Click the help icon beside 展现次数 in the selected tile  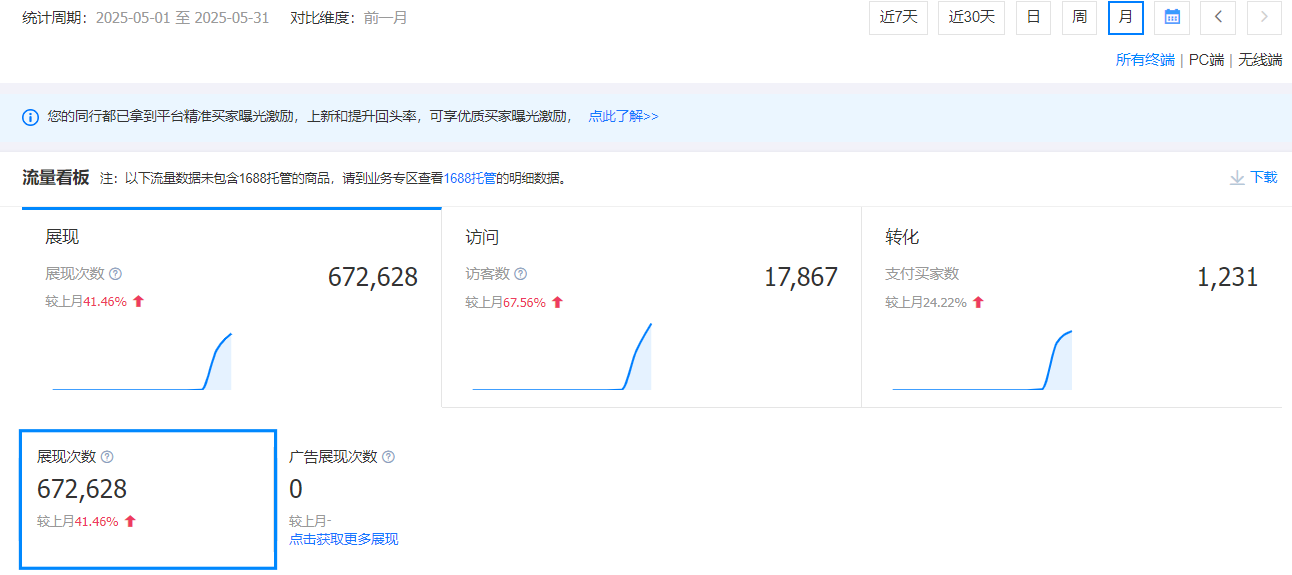click(x=107, y=457)
